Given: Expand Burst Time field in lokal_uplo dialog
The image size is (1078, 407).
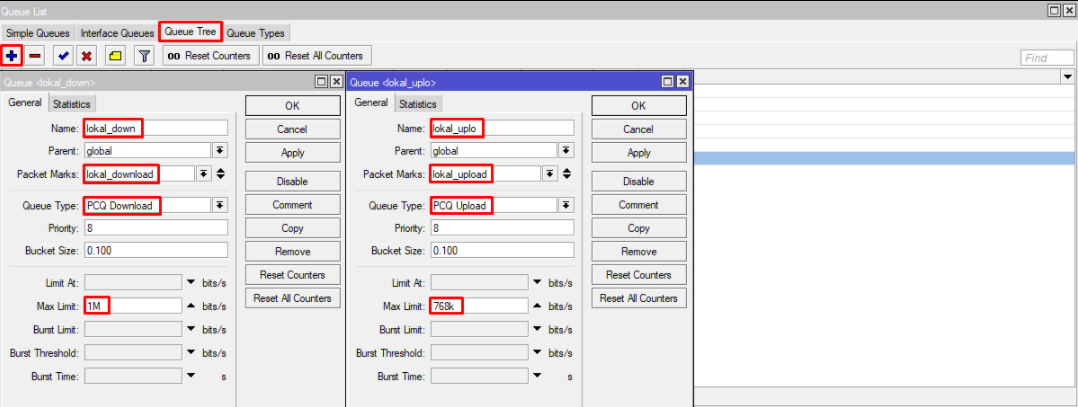Looking at the screenshot, I should point(538,376).
